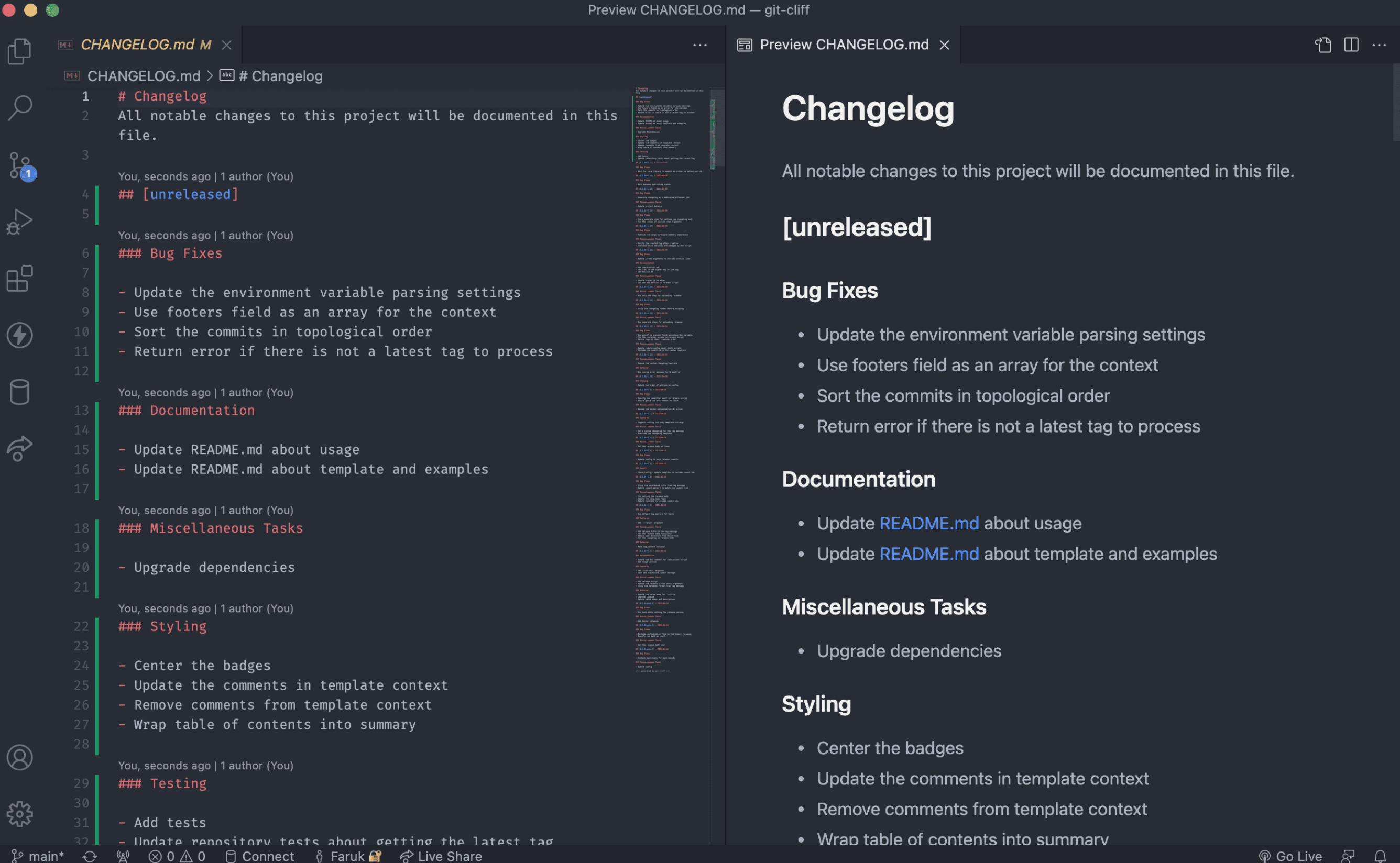Open the lightning bolt sidebar view
Screen dimensions: 1400x863
coord(20,335)
